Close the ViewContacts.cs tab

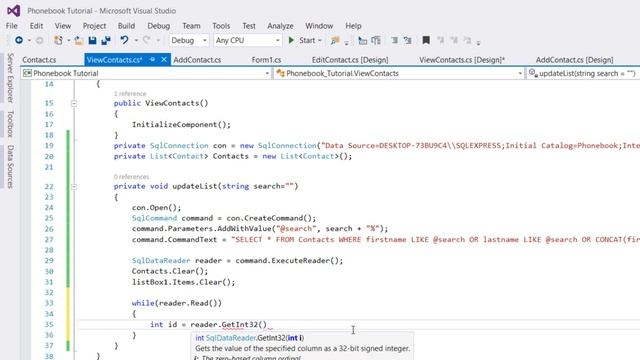[x=164, y=60]
